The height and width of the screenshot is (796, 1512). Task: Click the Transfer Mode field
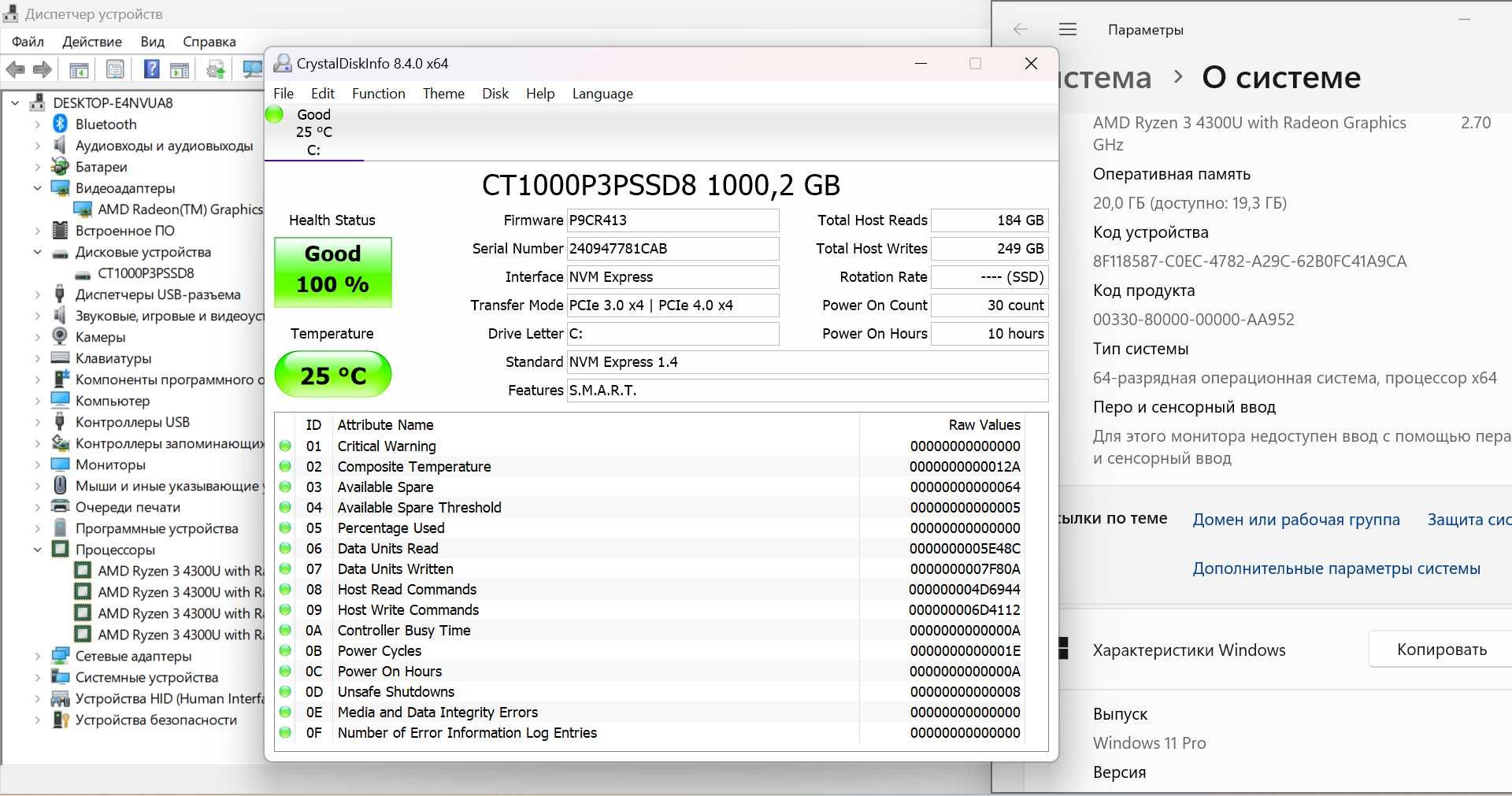pos(673,305)
